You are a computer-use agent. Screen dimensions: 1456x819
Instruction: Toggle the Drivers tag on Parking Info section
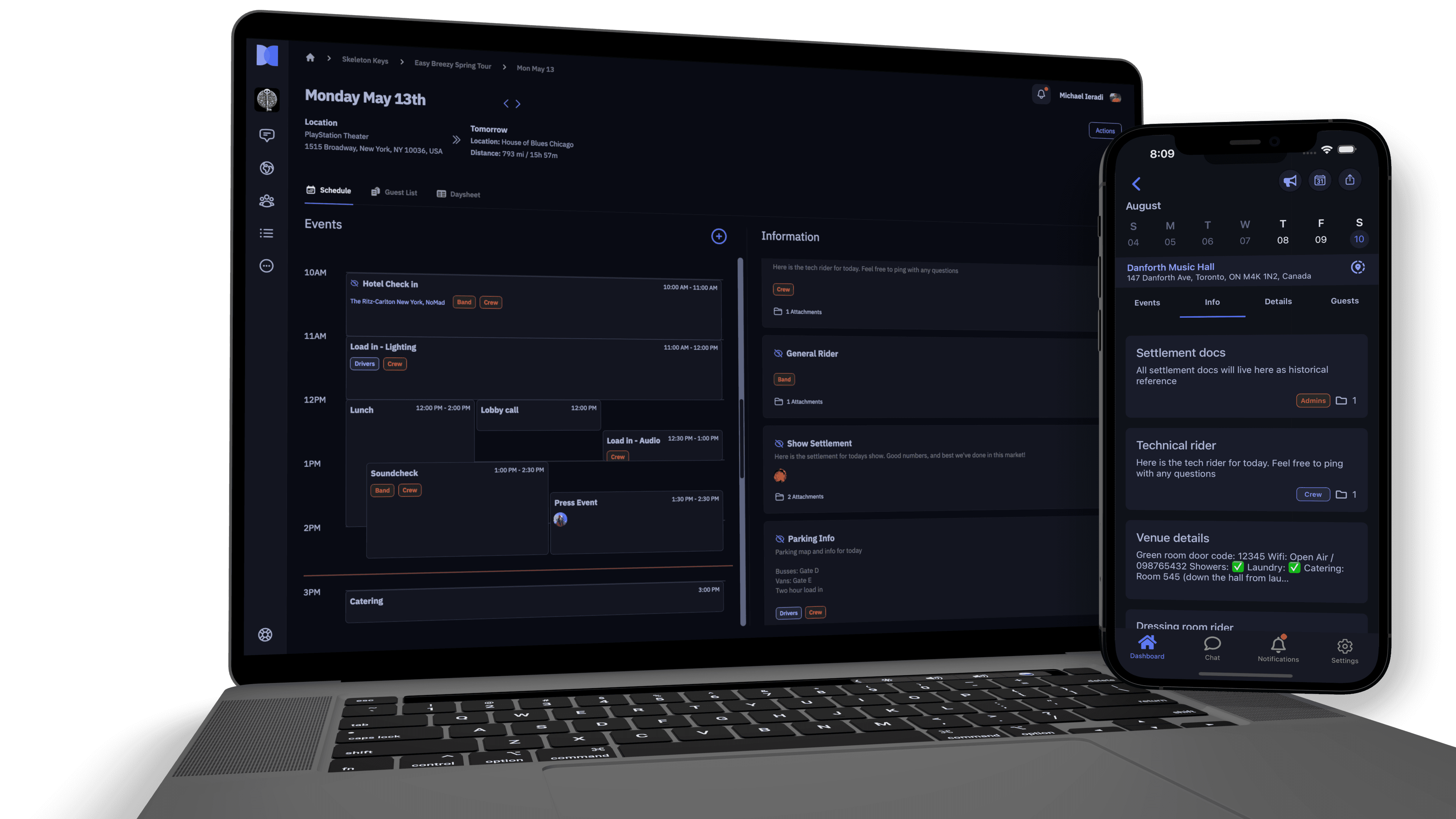789,612
